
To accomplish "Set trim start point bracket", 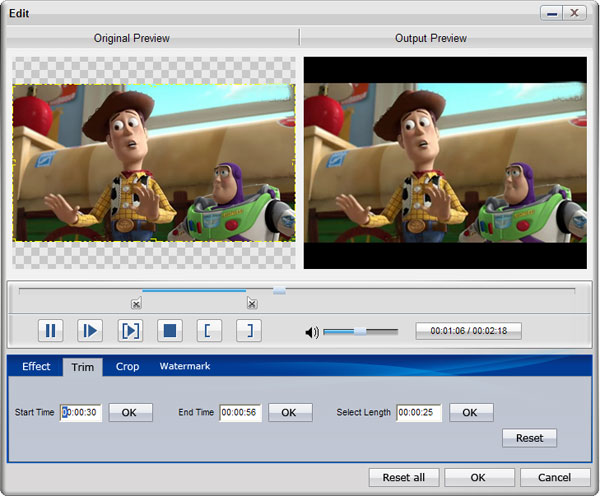I will click(209, 331).
